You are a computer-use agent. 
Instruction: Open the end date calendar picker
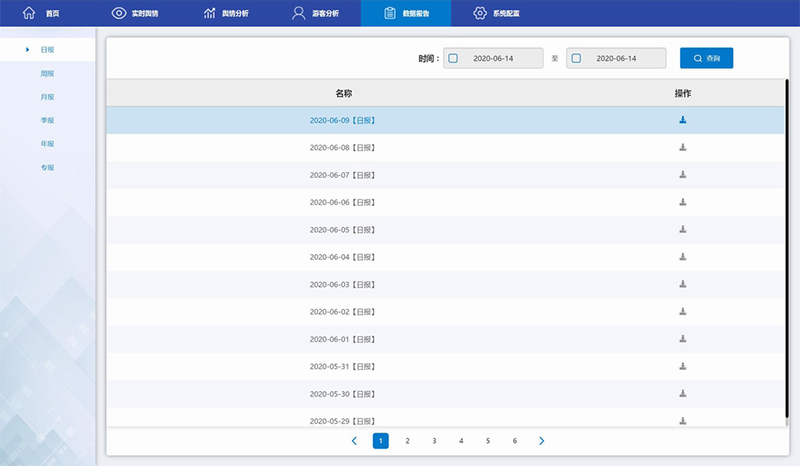click(x=576, y=58)
